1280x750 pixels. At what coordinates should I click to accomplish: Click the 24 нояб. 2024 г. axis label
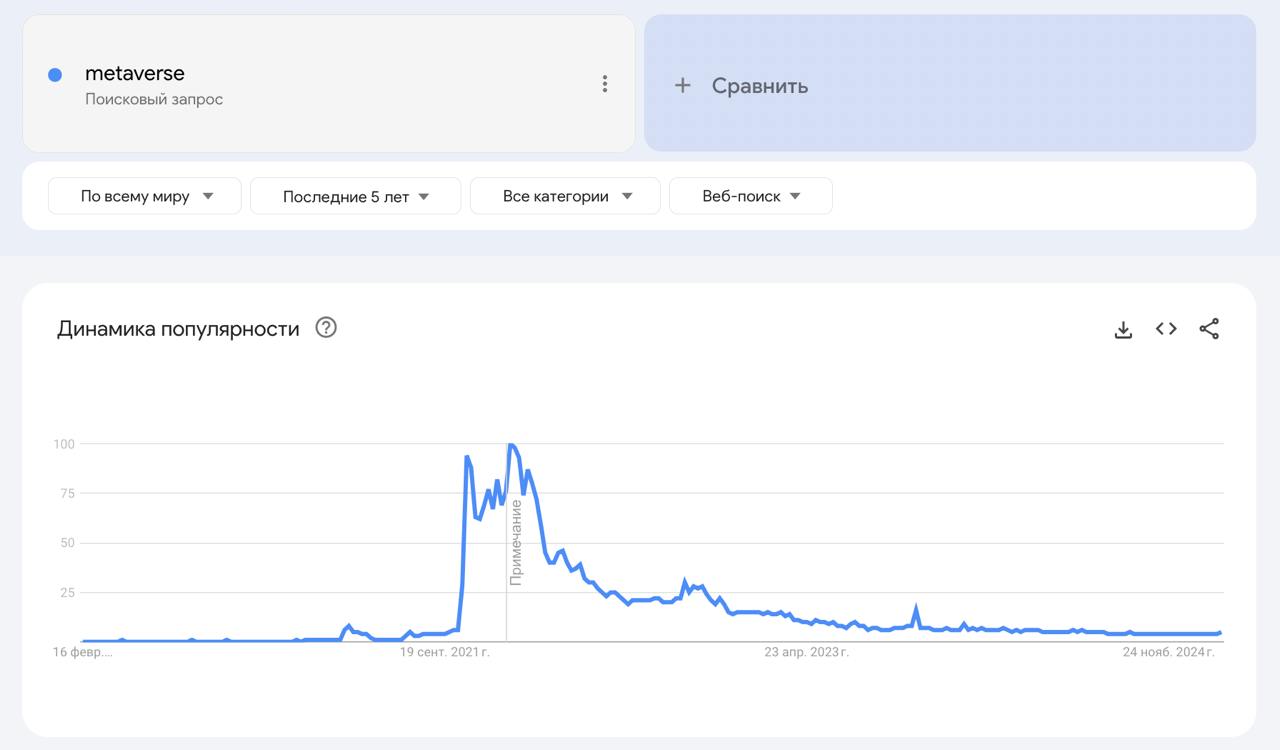pos(1168,652)
